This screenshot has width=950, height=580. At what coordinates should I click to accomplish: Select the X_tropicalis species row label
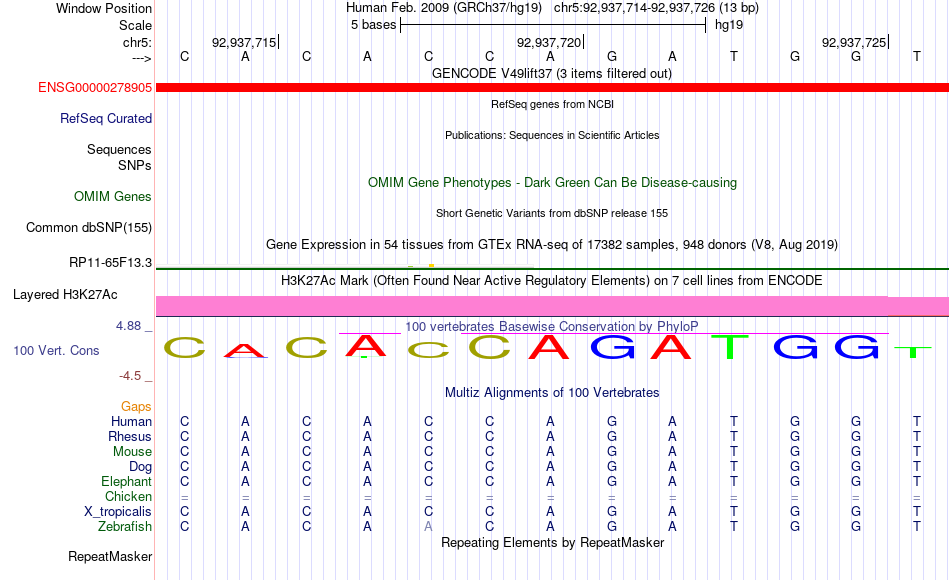pyautogui.click(x=118, y=512)
